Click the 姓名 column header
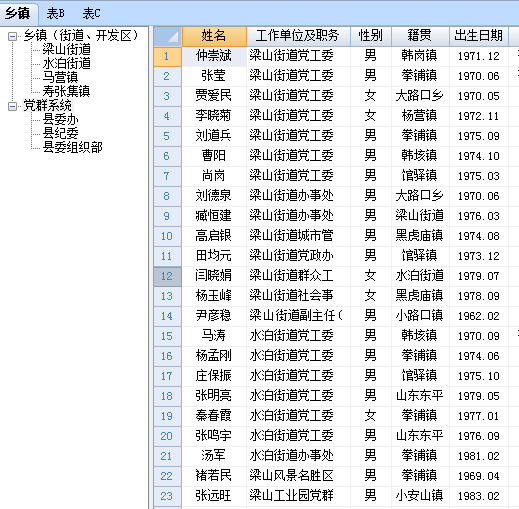Viewport: 519px width, 509px height. point(214,37)
